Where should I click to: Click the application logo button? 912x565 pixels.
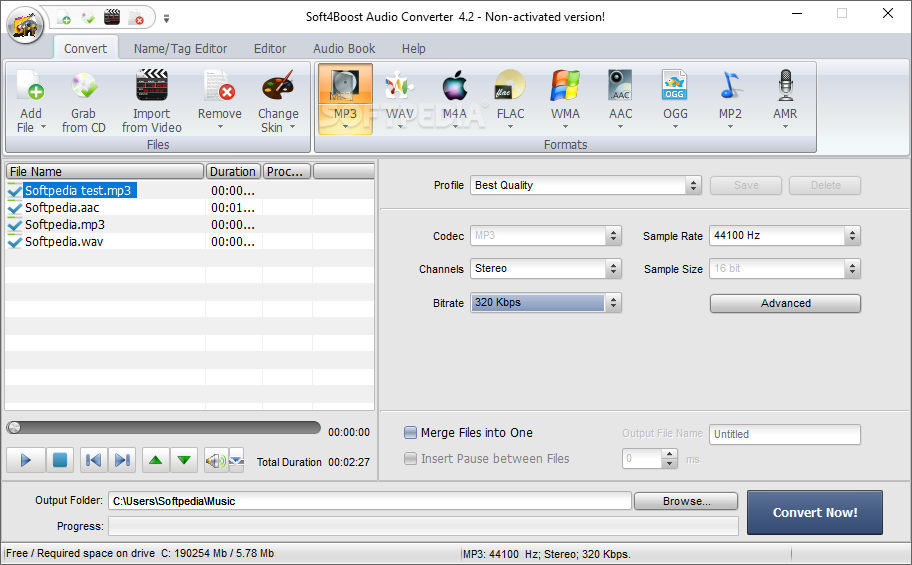coord(25,25)
